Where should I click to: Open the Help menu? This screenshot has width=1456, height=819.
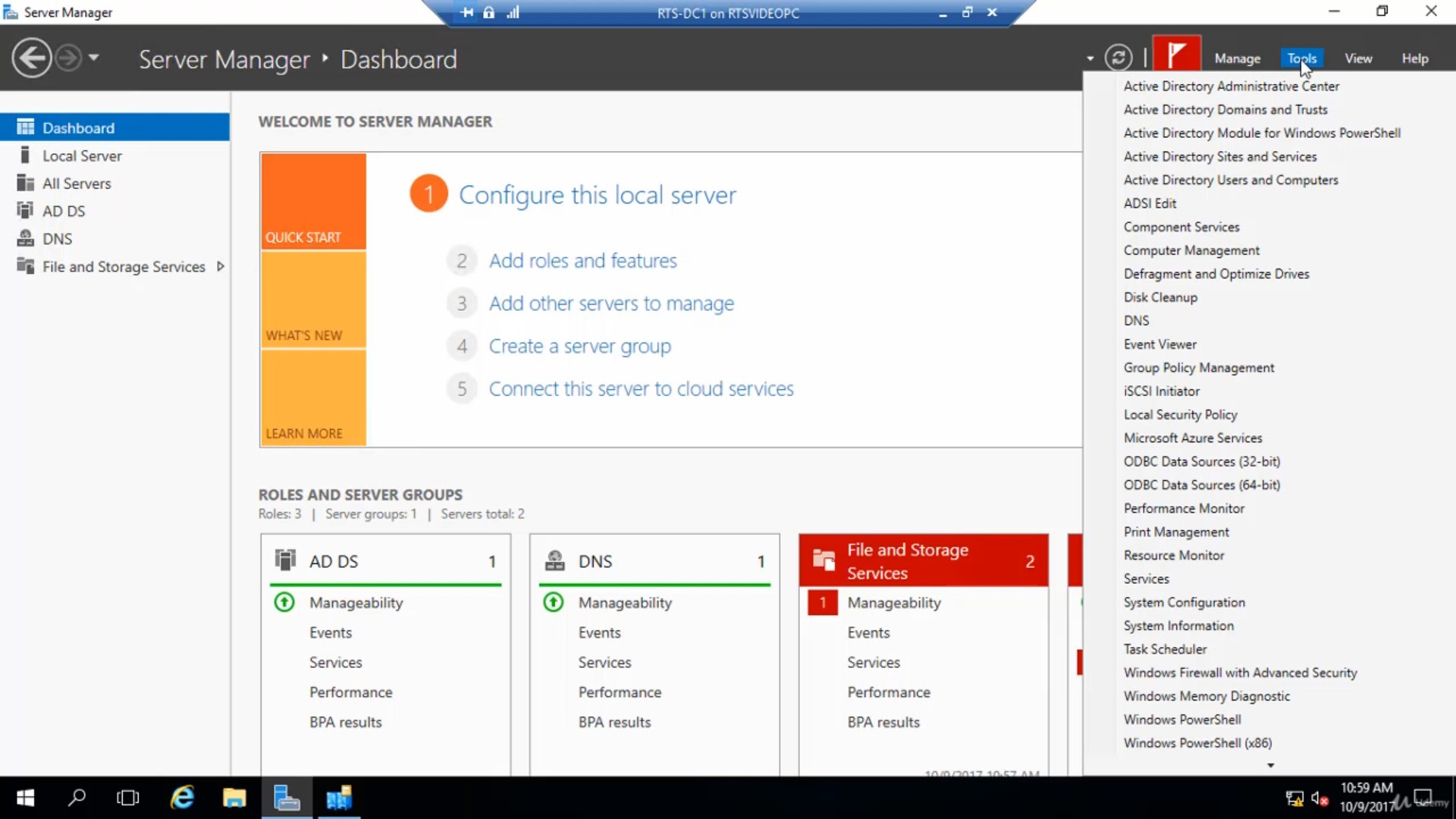[1414, 58]
